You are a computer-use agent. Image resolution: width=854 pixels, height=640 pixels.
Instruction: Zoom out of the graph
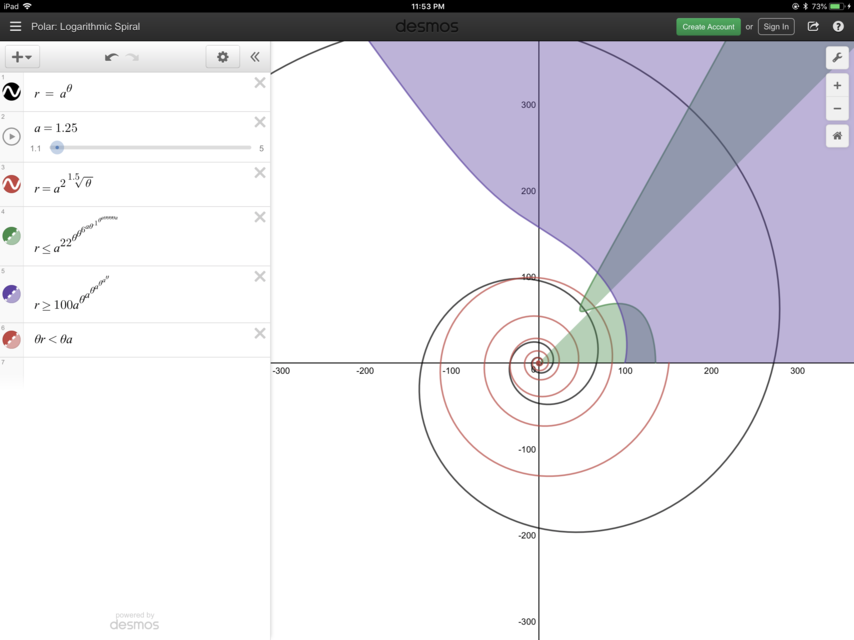(x=837, y=109)
